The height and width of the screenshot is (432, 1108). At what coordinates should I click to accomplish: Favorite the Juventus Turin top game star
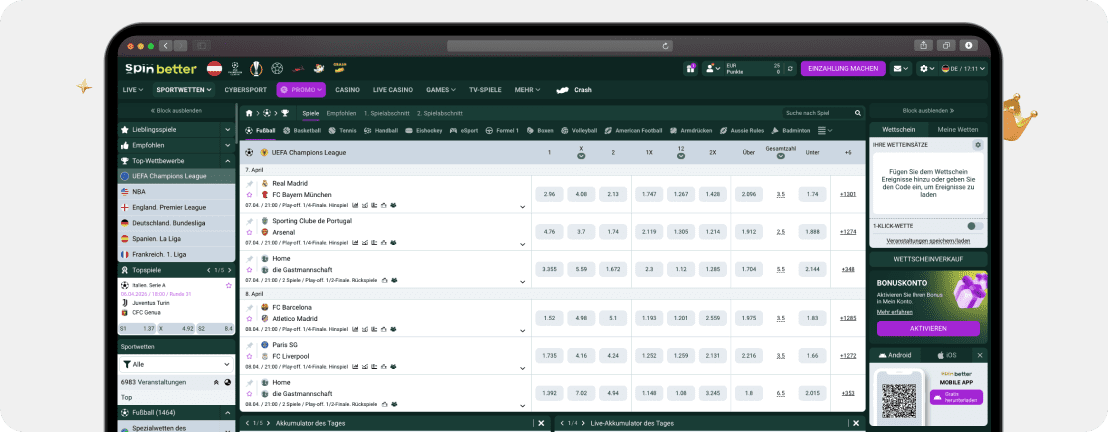click(x=228, y=285)
